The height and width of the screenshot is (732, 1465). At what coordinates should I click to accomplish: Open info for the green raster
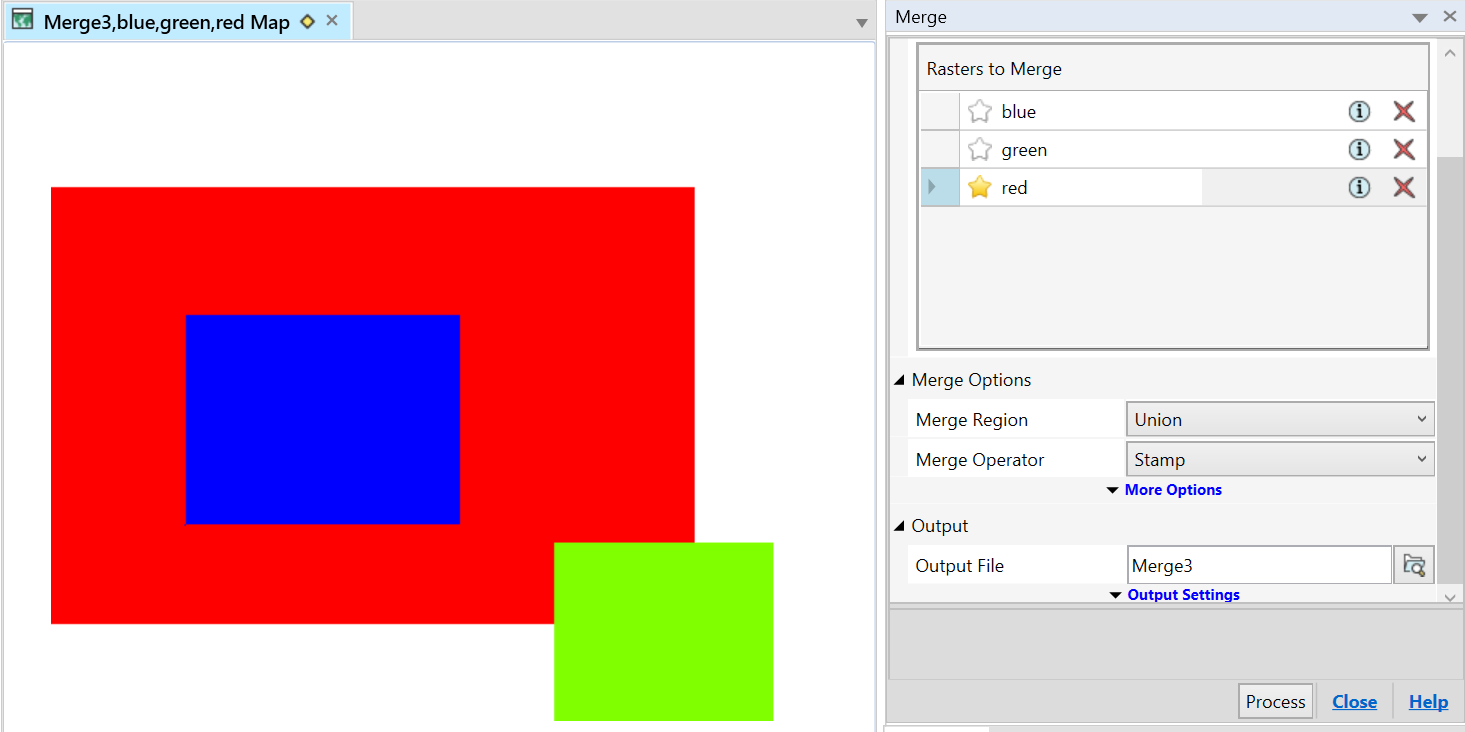click(x=1359, y=149)
